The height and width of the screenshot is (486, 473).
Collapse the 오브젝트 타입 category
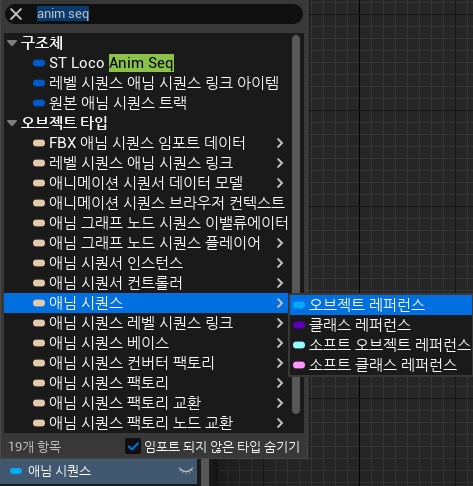(x=12, y=123)
